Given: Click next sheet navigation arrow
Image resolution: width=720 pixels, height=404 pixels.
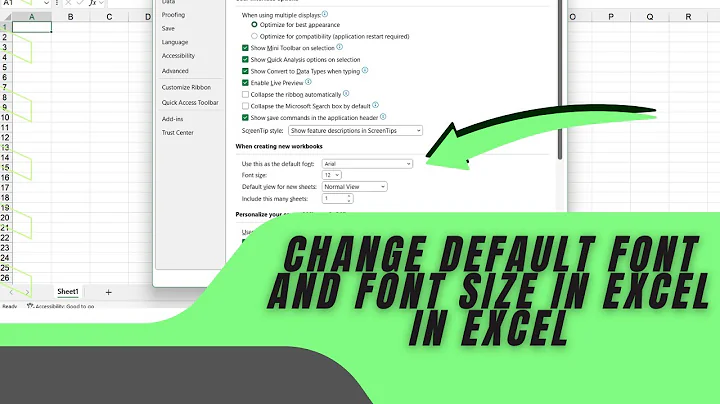Looking at the screenshot, I should click(27, 292).
